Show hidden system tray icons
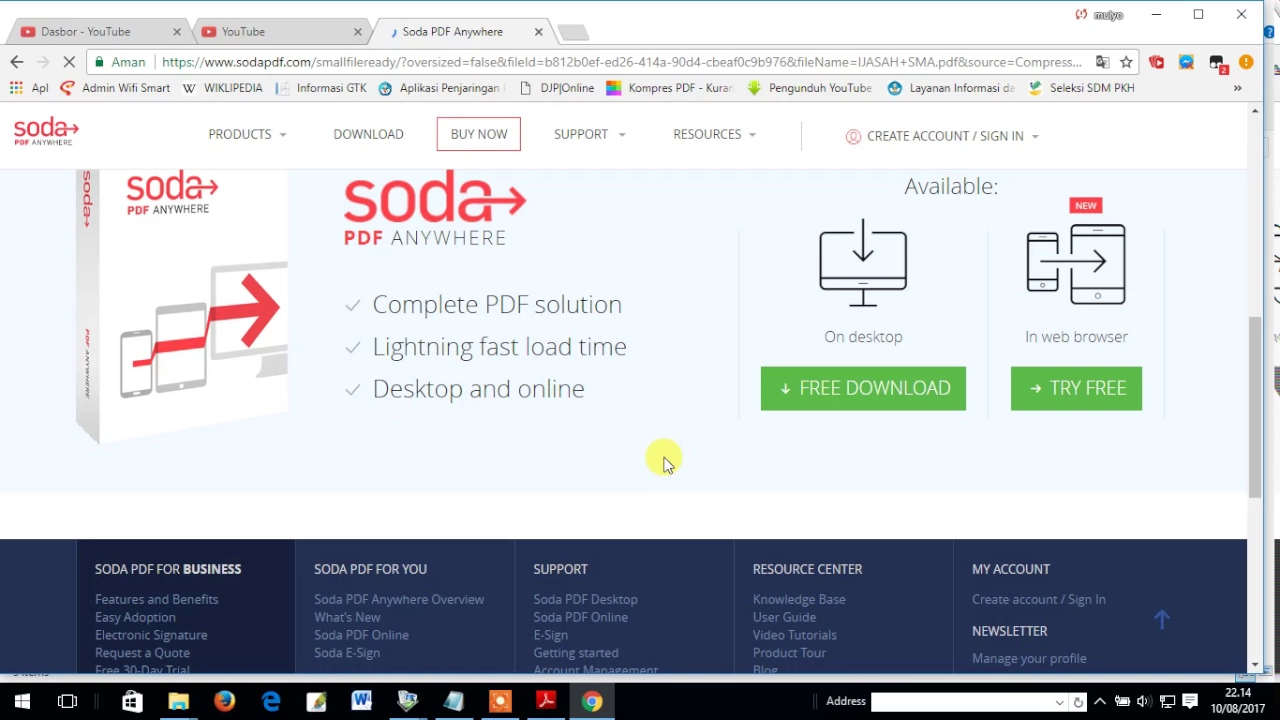Viewport: 1280px width, 720px height. point(1100,701)
